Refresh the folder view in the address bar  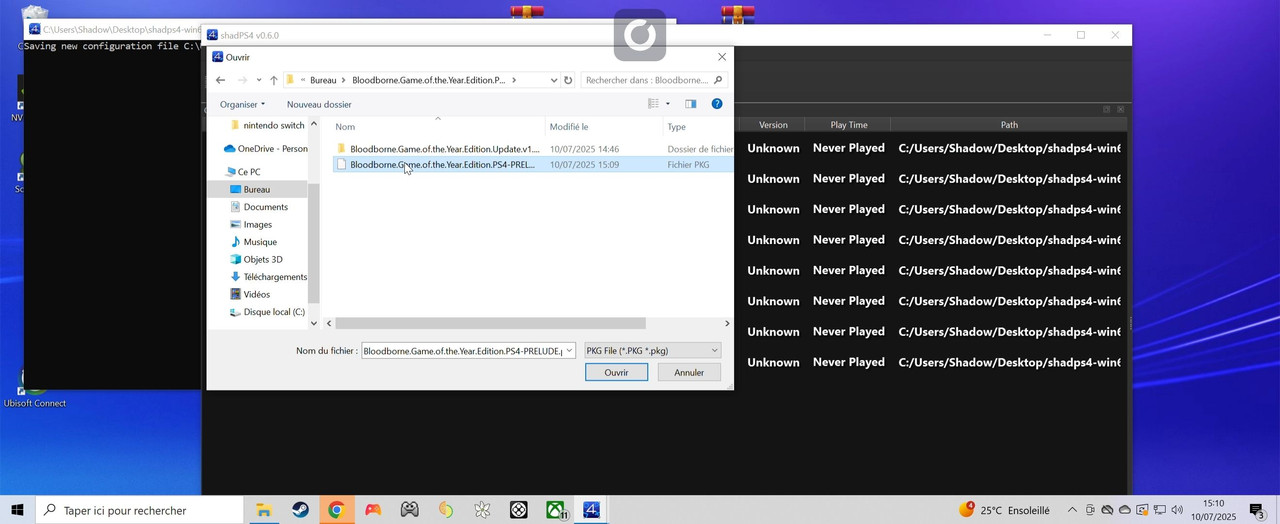click(x=568, y=80)
